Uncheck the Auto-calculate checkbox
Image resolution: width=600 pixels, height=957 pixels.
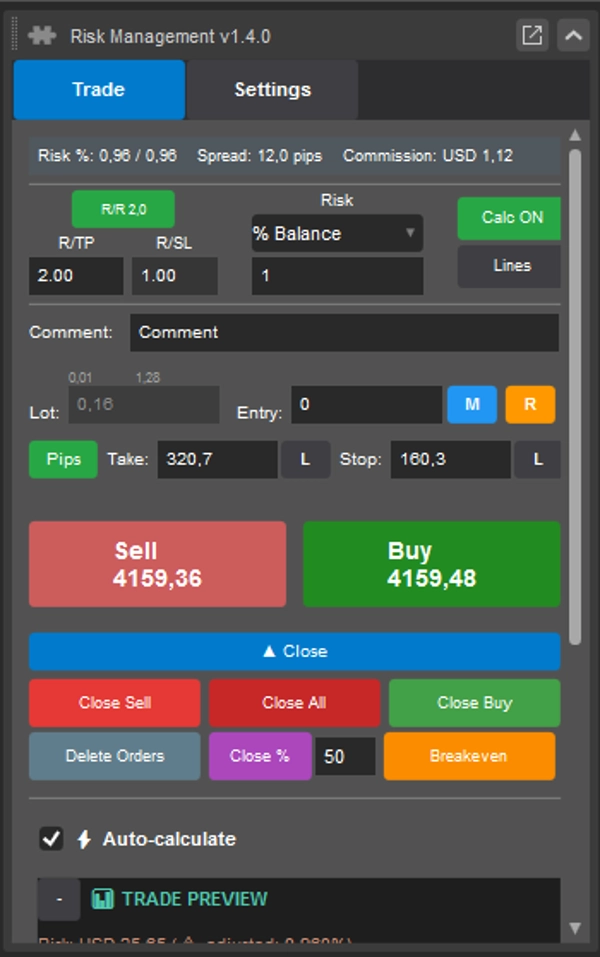coord(51,839)
